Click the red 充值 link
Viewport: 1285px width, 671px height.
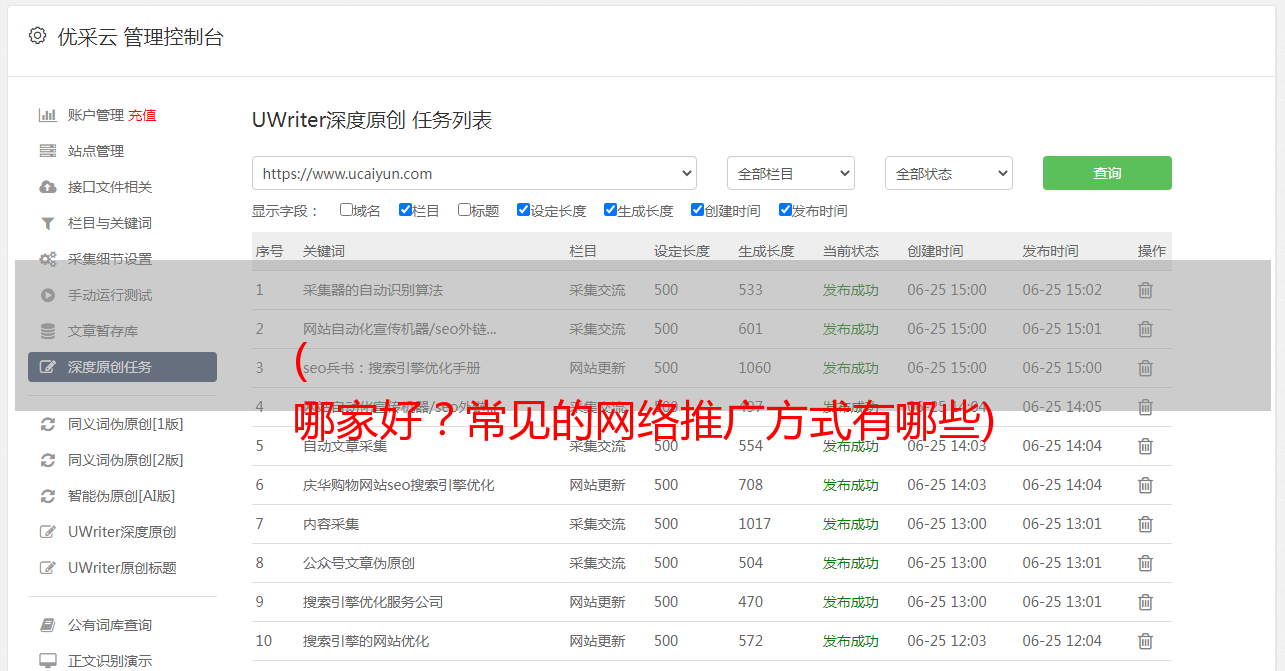(142, 115)
